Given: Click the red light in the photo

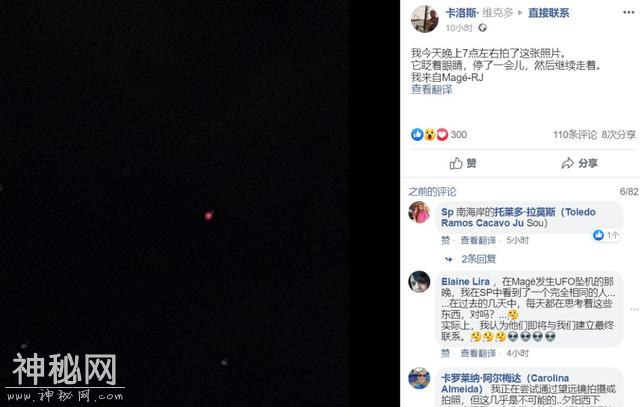Looking at the screenshot, I should tap(209, 215).
